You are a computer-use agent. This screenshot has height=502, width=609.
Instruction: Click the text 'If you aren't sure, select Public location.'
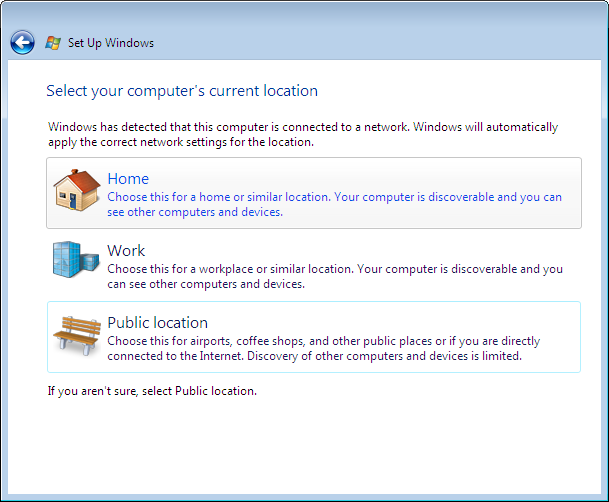point(152,391)
